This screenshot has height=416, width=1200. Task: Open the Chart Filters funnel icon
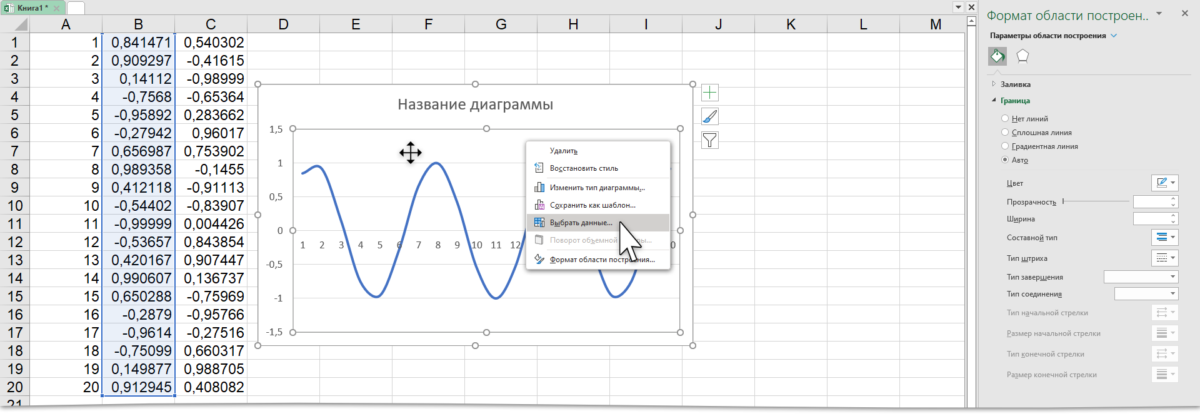709,140
